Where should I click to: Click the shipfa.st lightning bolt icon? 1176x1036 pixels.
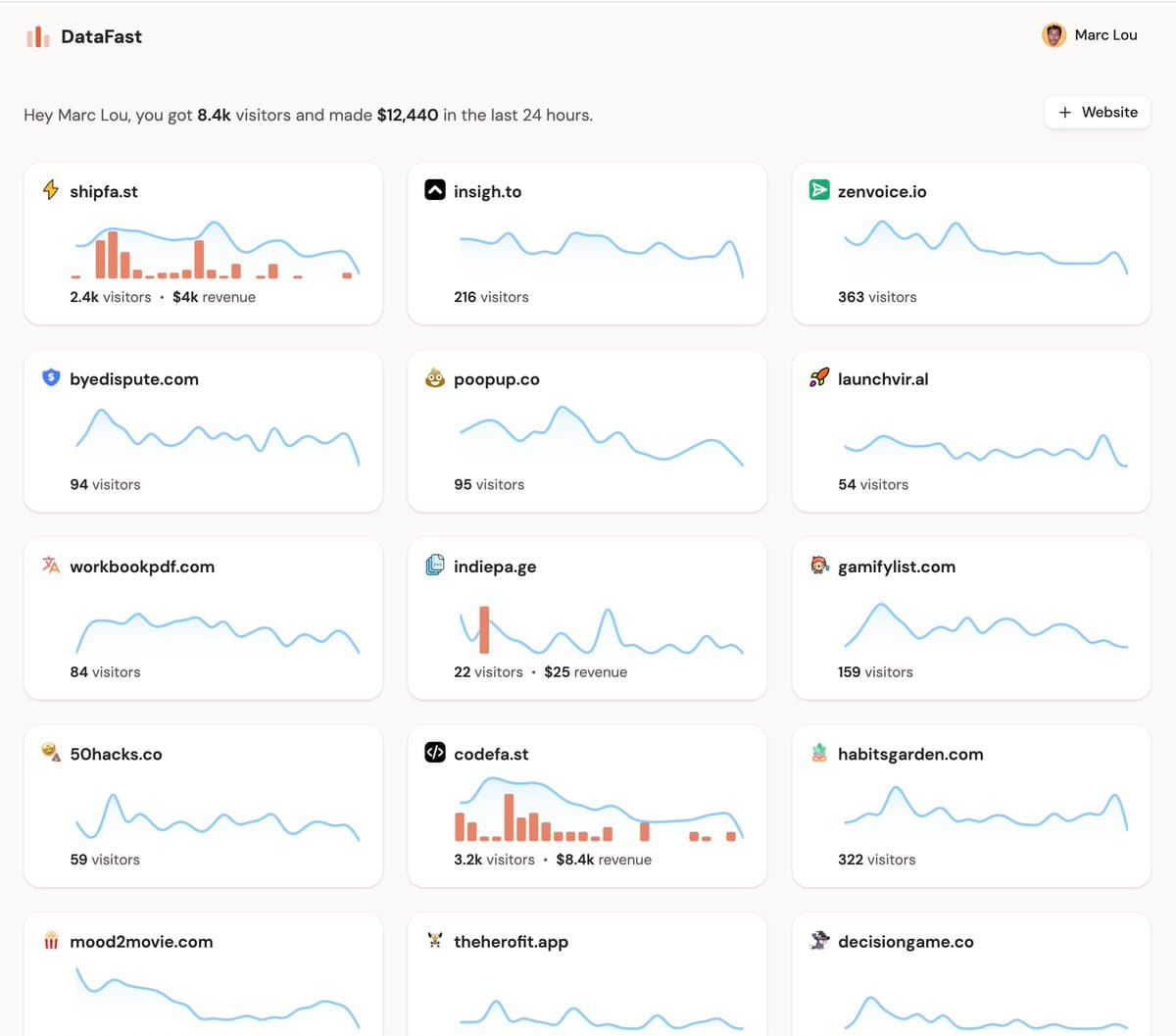(51, 190)
